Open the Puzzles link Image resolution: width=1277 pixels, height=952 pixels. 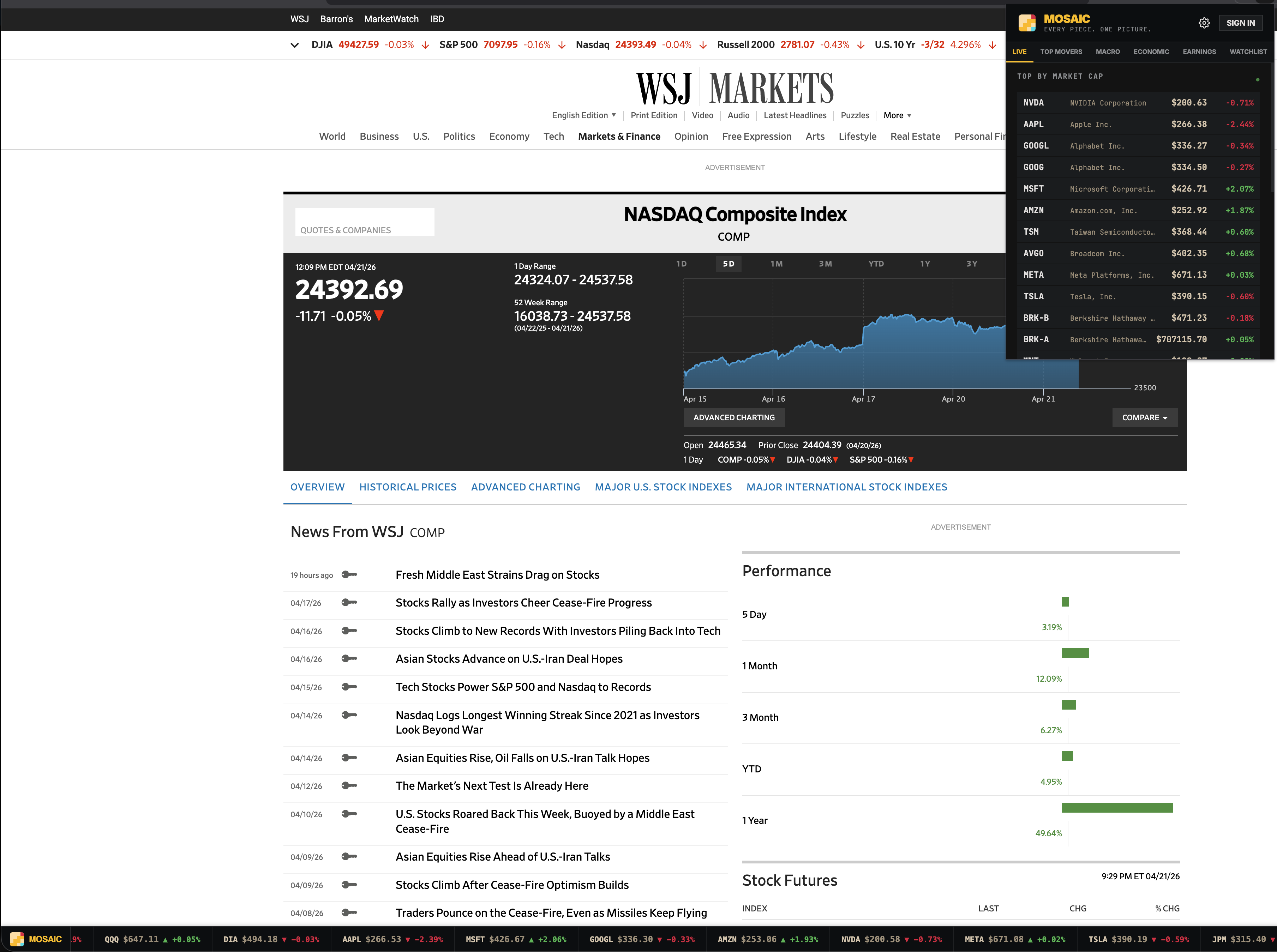click(x=855, y=115)
